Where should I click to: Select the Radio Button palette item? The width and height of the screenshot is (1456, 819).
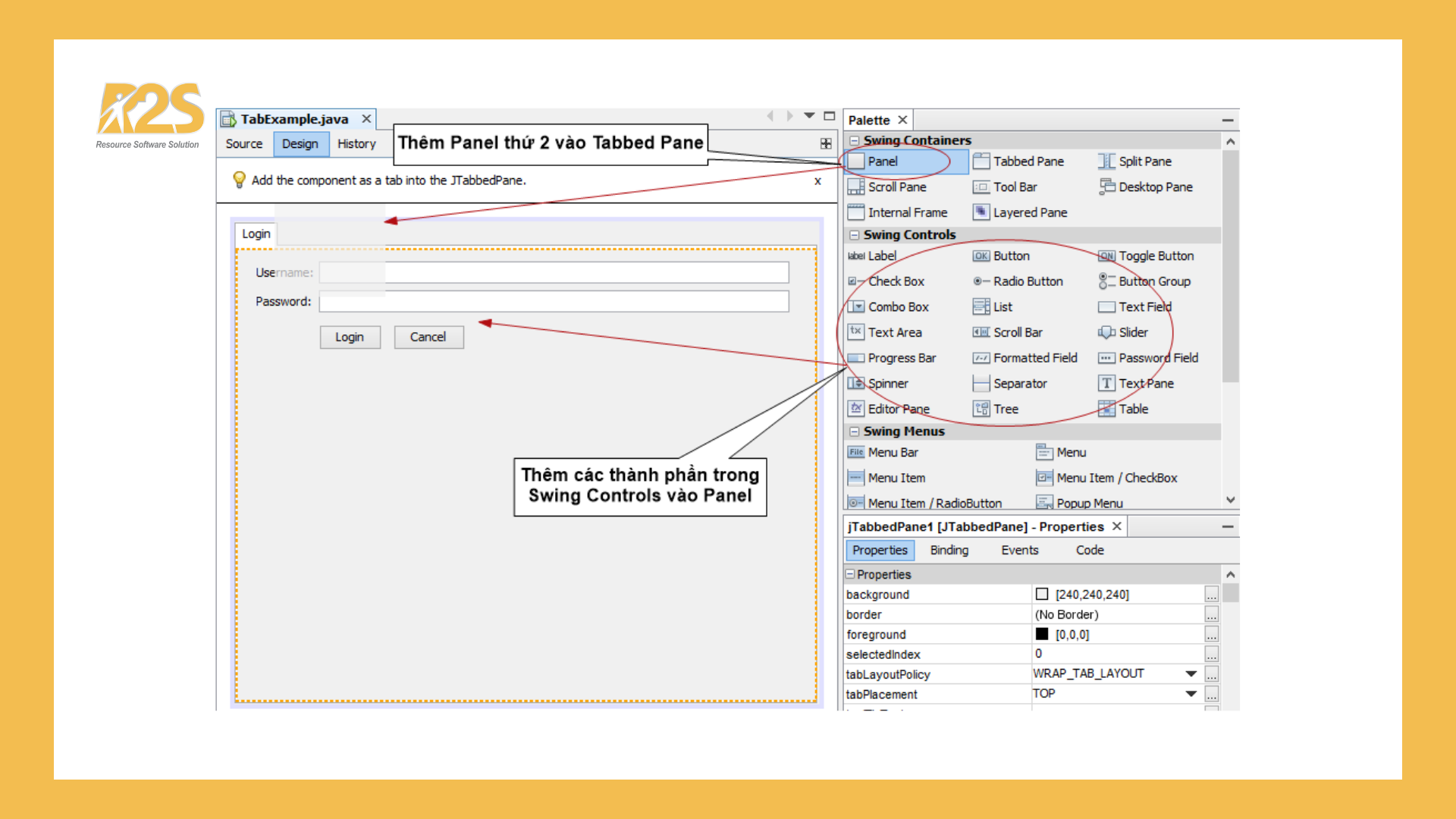1028,281
